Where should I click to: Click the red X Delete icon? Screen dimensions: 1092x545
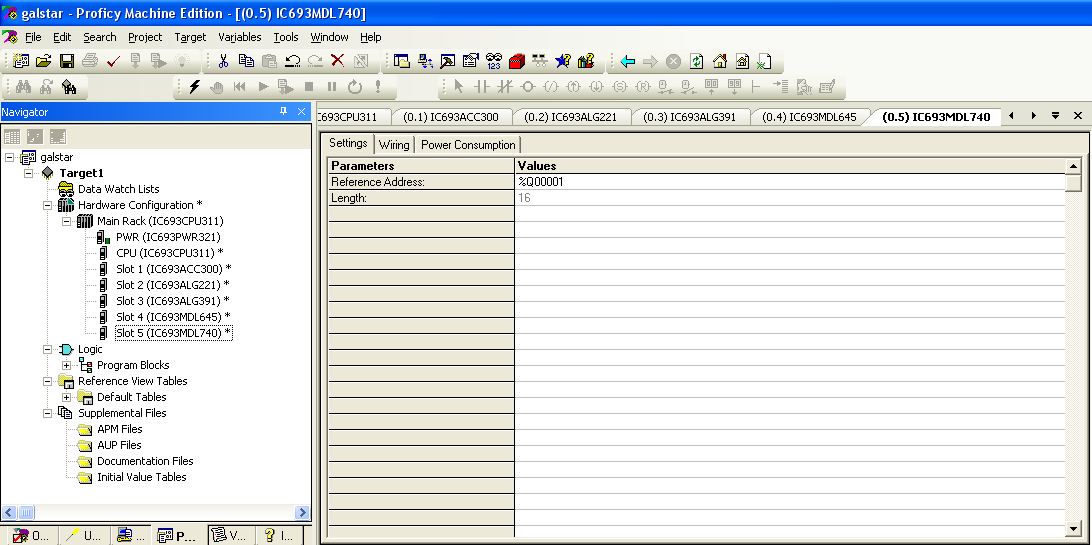coord(338,61)
